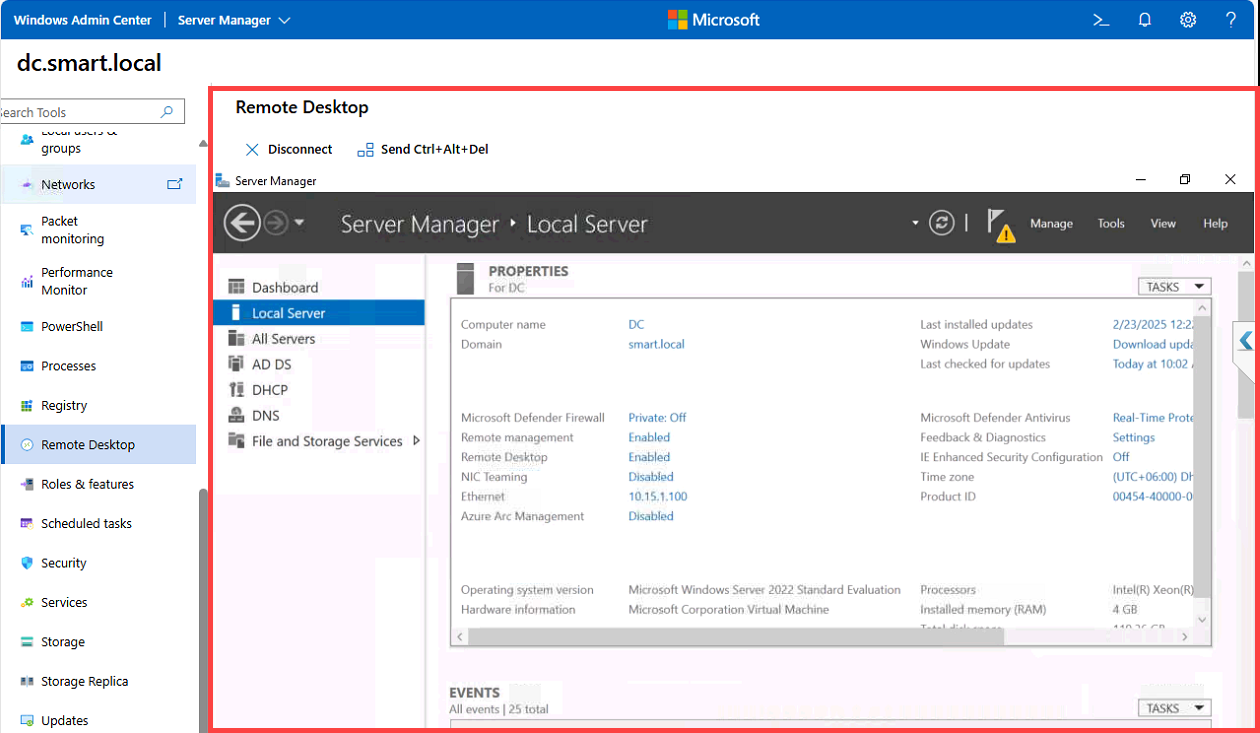Click the Microsoft logo
The image size is (1260, 733).
(714, 20)
